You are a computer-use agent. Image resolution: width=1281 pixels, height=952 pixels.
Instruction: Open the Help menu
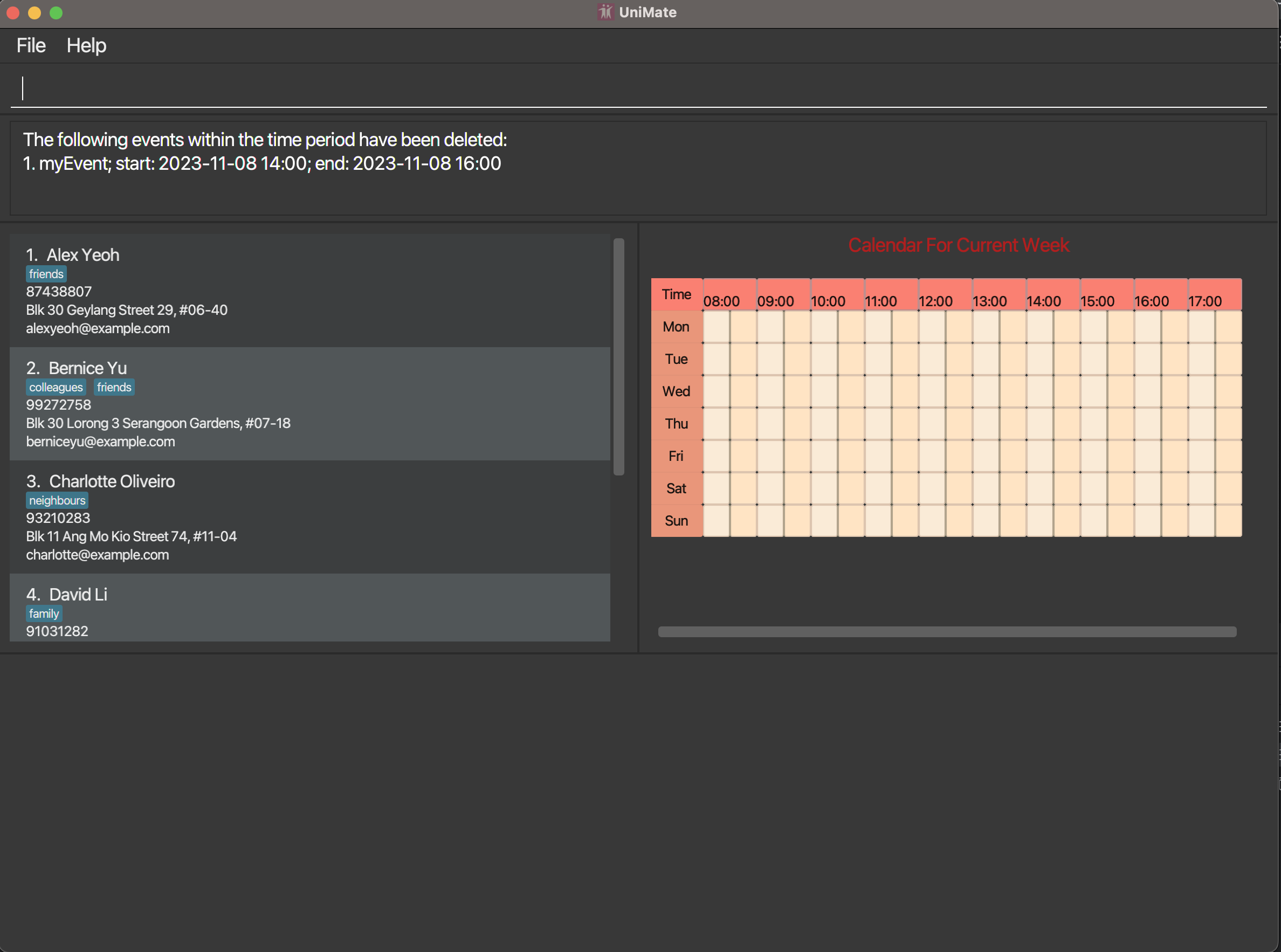pos(86,45)
